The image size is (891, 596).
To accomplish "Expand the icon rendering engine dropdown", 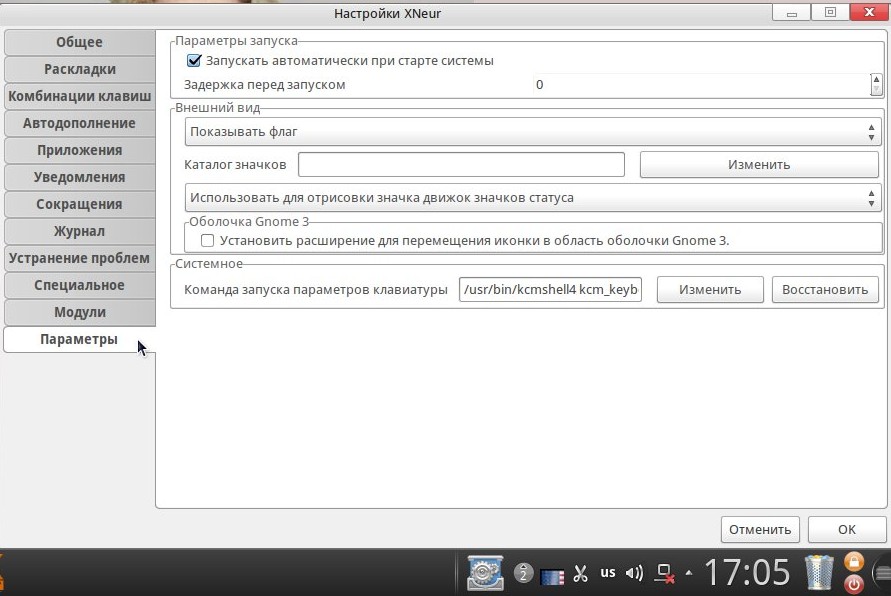I will pos(531,198).
